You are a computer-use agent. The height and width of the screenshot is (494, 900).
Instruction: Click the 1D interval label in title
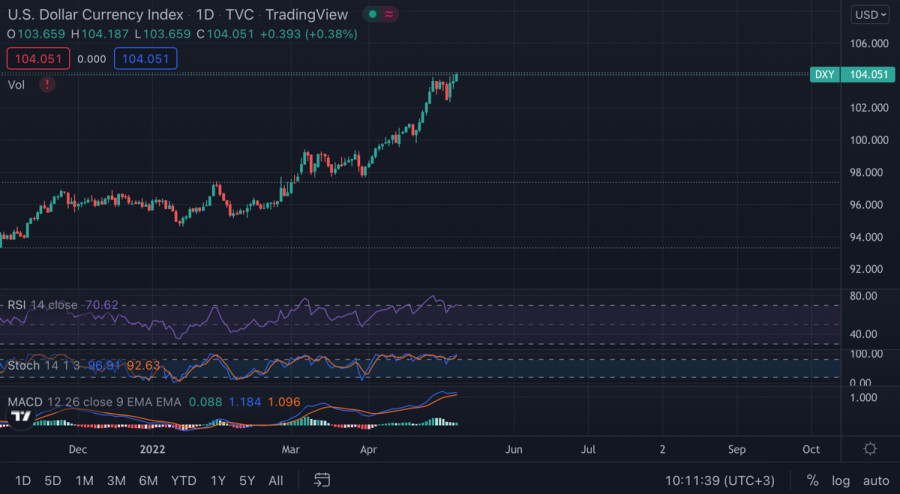(204, 14)
